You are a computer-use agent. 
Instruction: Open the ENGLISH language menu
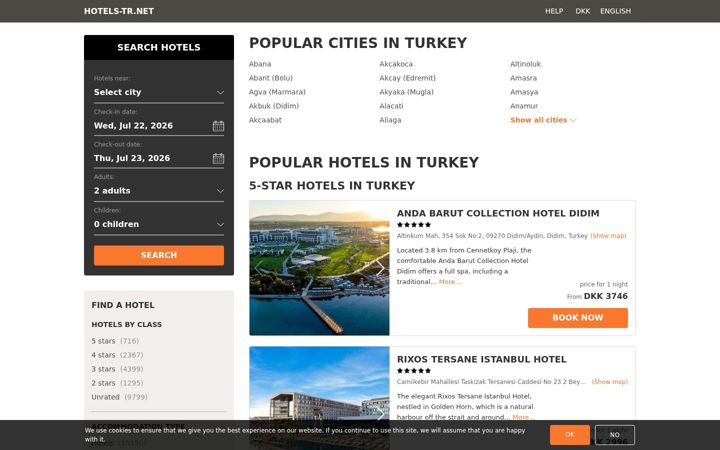[x=615, y=11]
